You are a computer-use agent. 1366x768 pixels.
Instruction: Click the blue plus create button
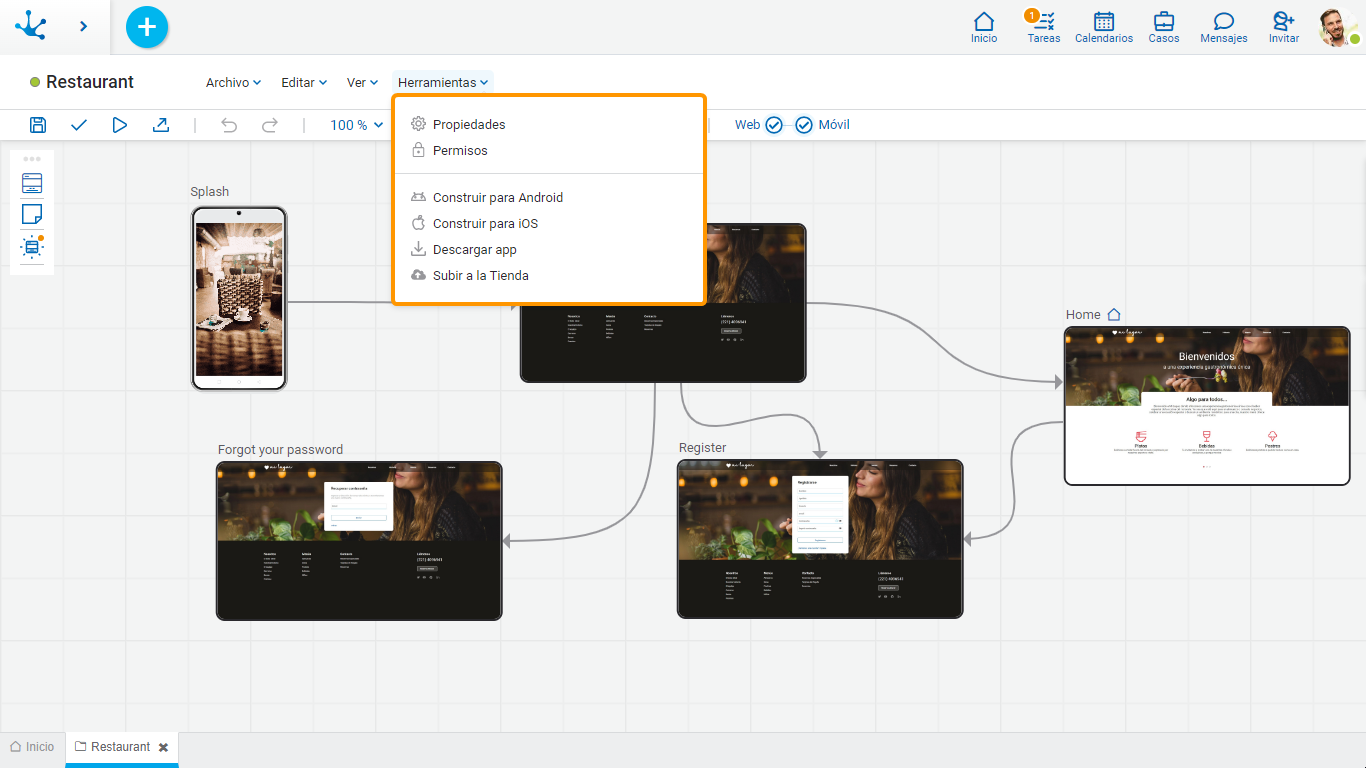147,27
